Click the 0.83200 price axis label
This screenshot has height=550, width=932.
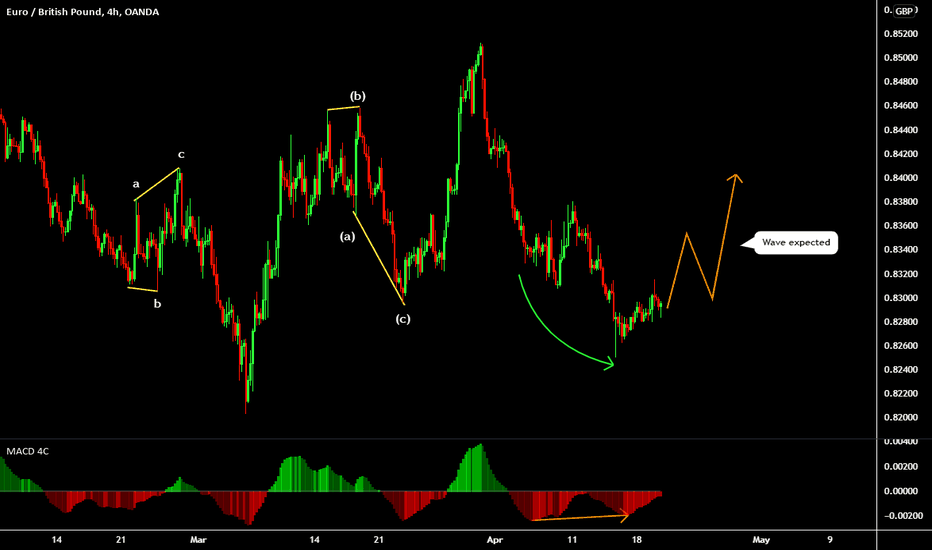coord(900,274)
